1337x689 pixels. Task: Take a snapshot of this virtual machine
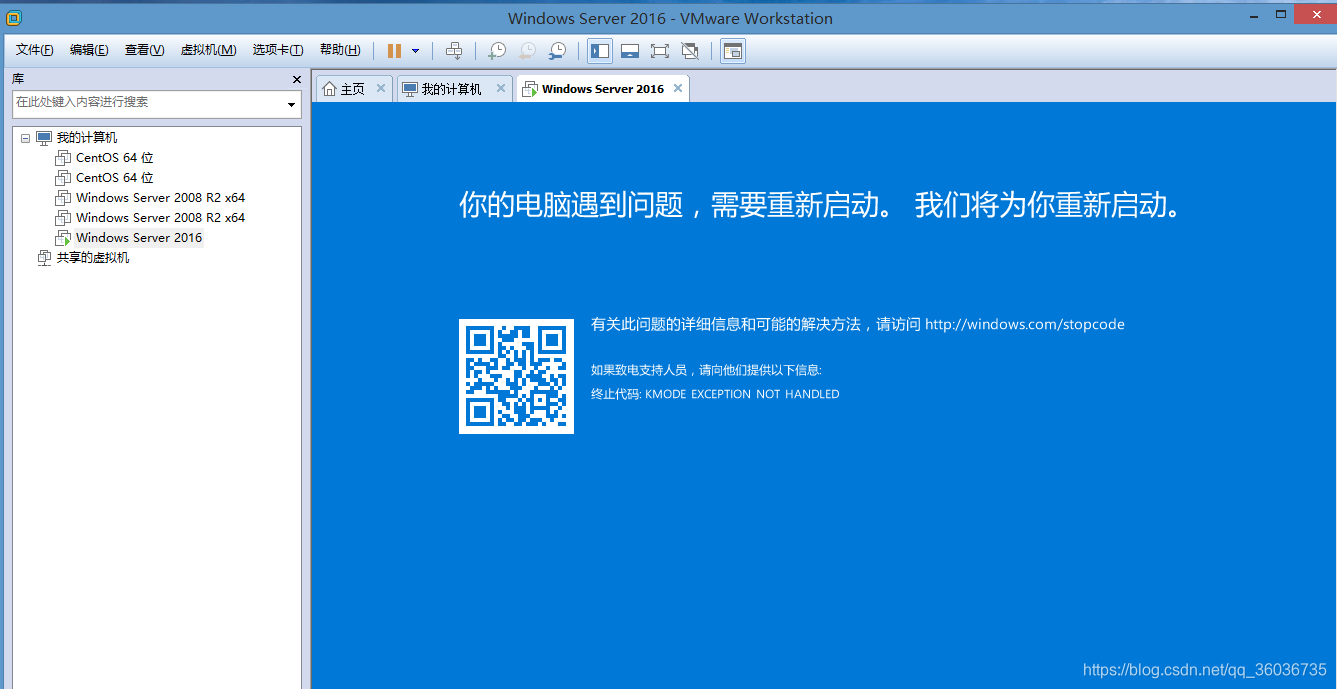pos(497,50)
